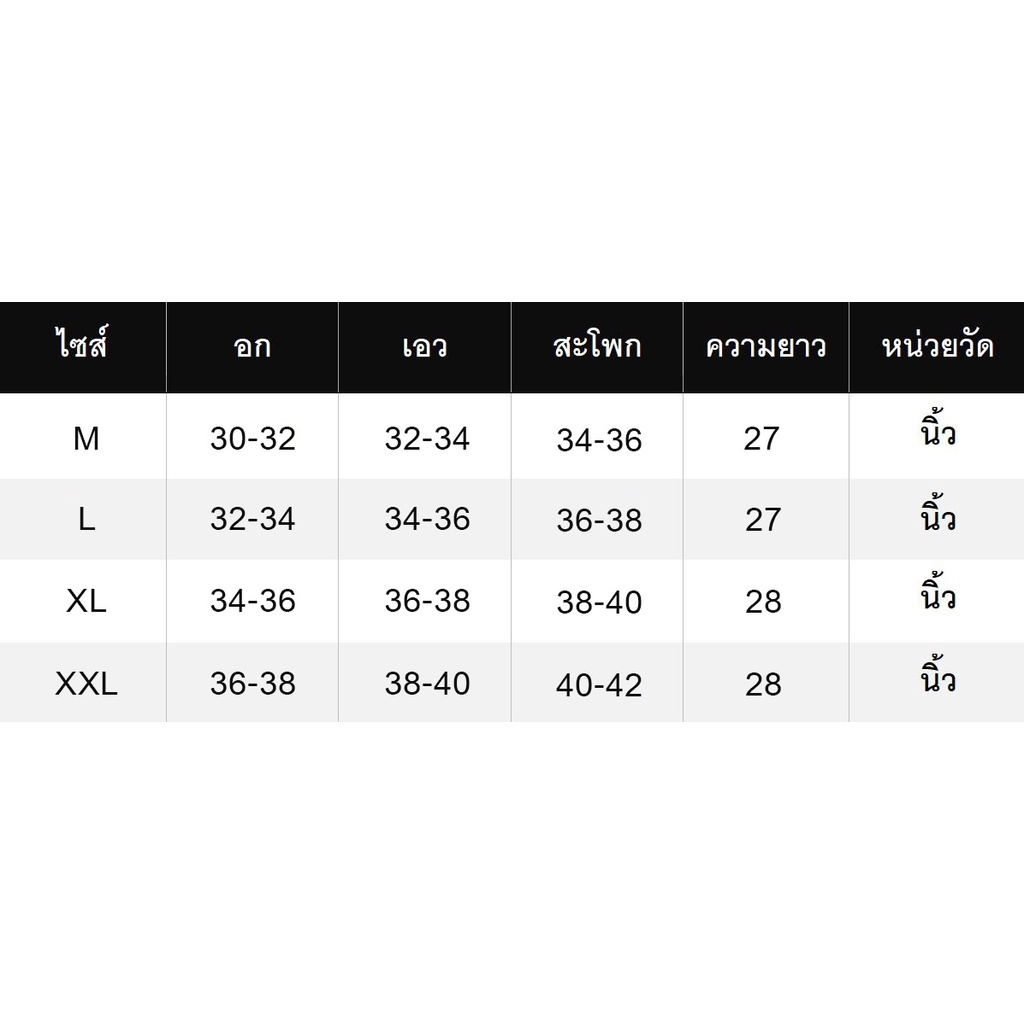Click chest value 30-32 for size M
Screen dimensions: 1024x1024
pos(253,439)
